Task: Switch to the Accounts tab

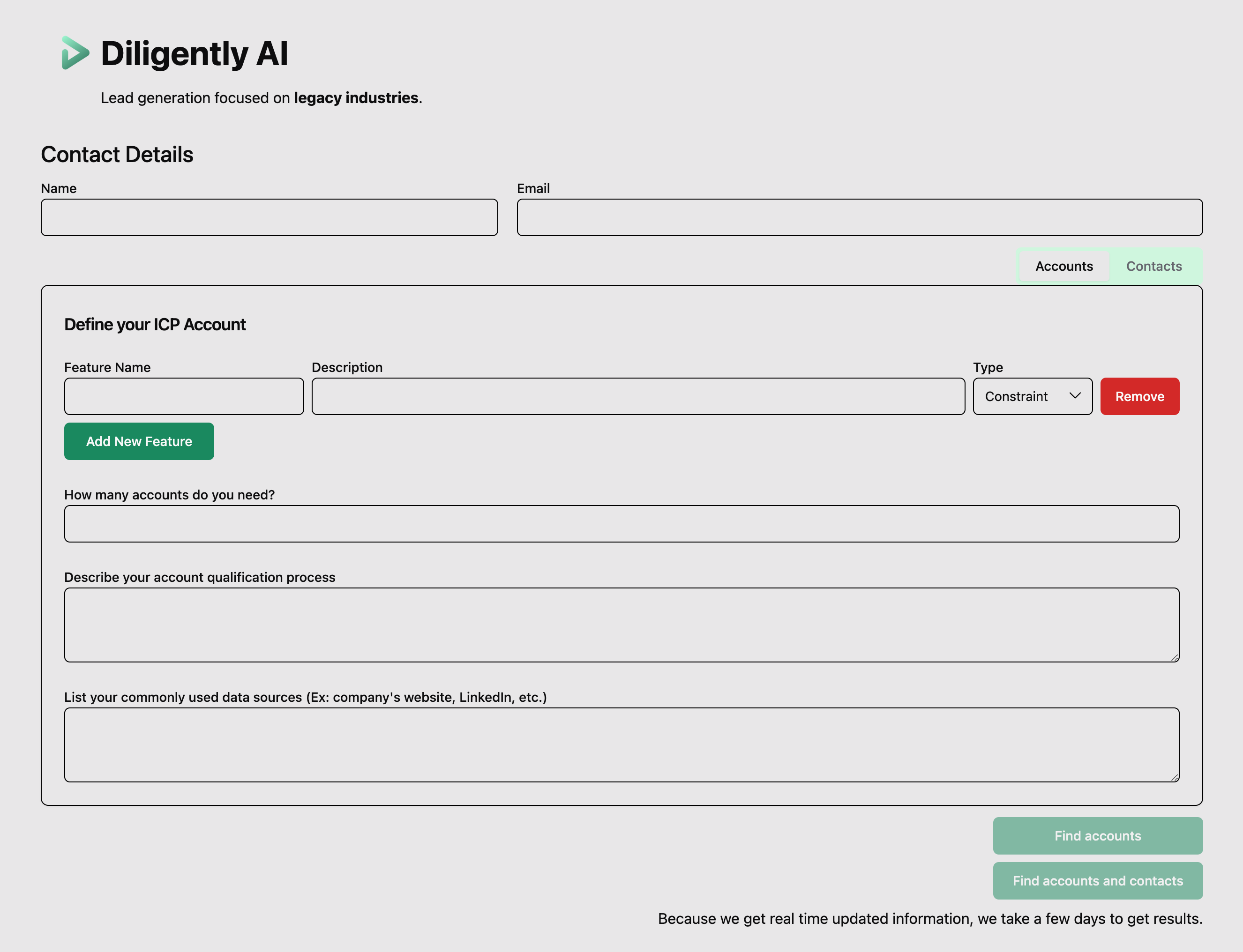Action: pyautogui.click(x=1064, y=266)
